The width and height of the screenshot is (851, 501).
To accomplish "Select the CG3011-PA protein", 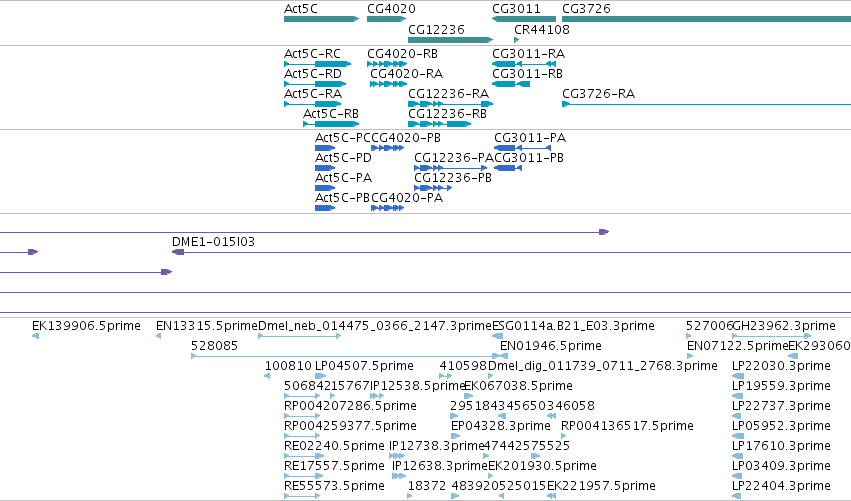I will coord(522,148).
